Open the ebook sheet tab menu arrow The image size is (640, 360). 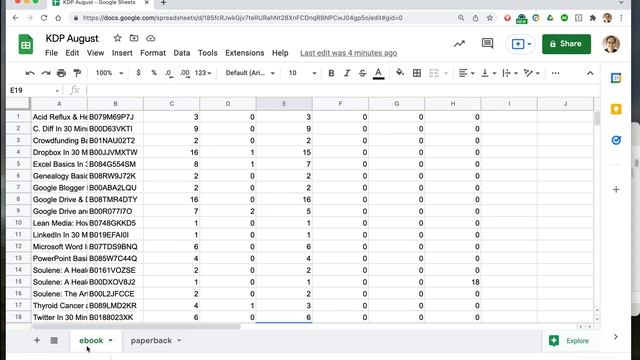(x=110, y=340)
